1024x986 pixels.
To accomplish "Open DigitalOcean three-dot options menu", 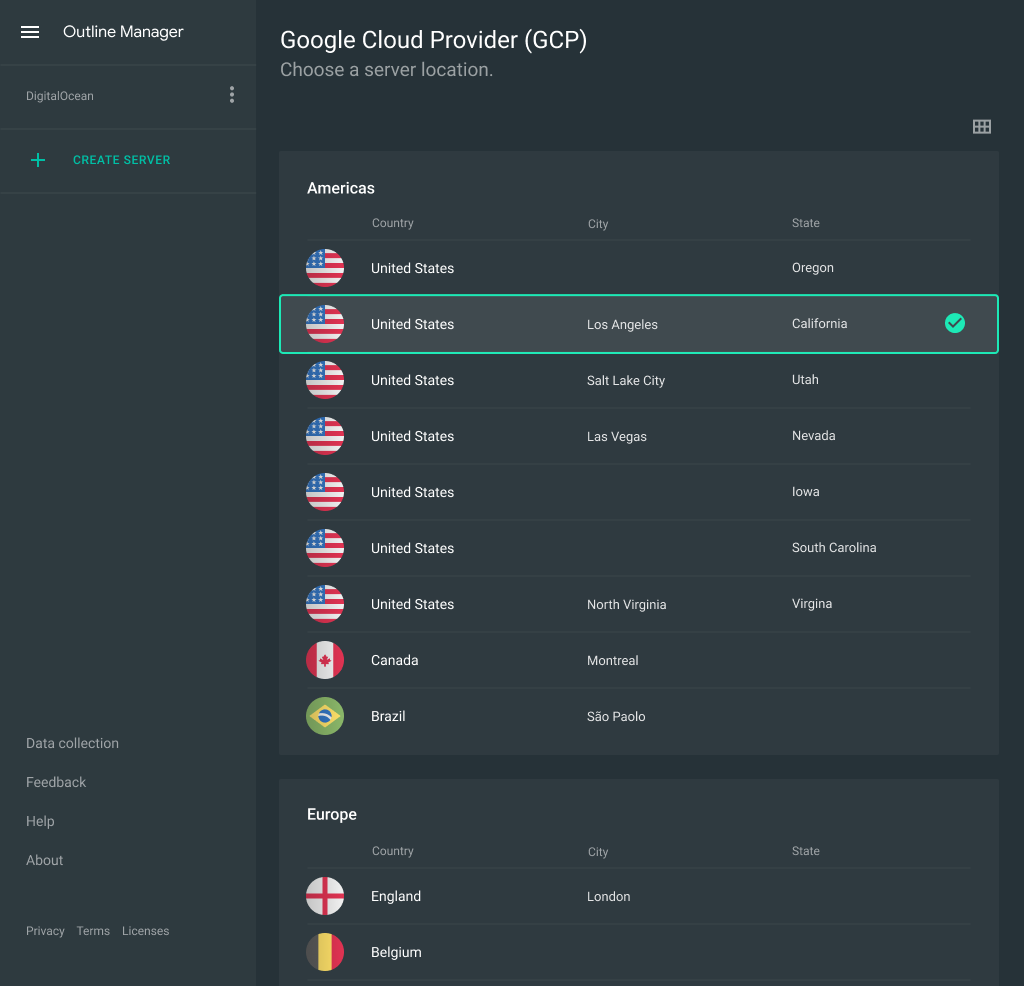I will tap(232, 95).
